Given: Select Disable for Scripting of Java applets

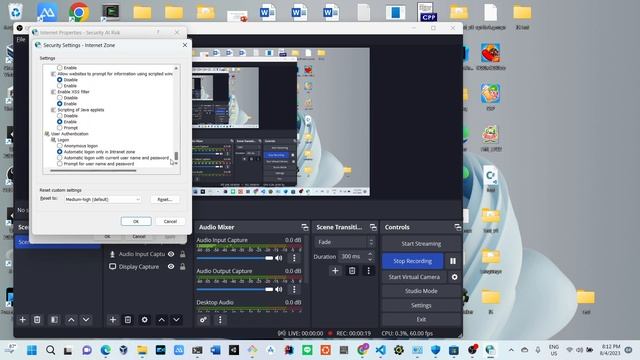Looking at the screenshot, I should click(x=60, y=116).
